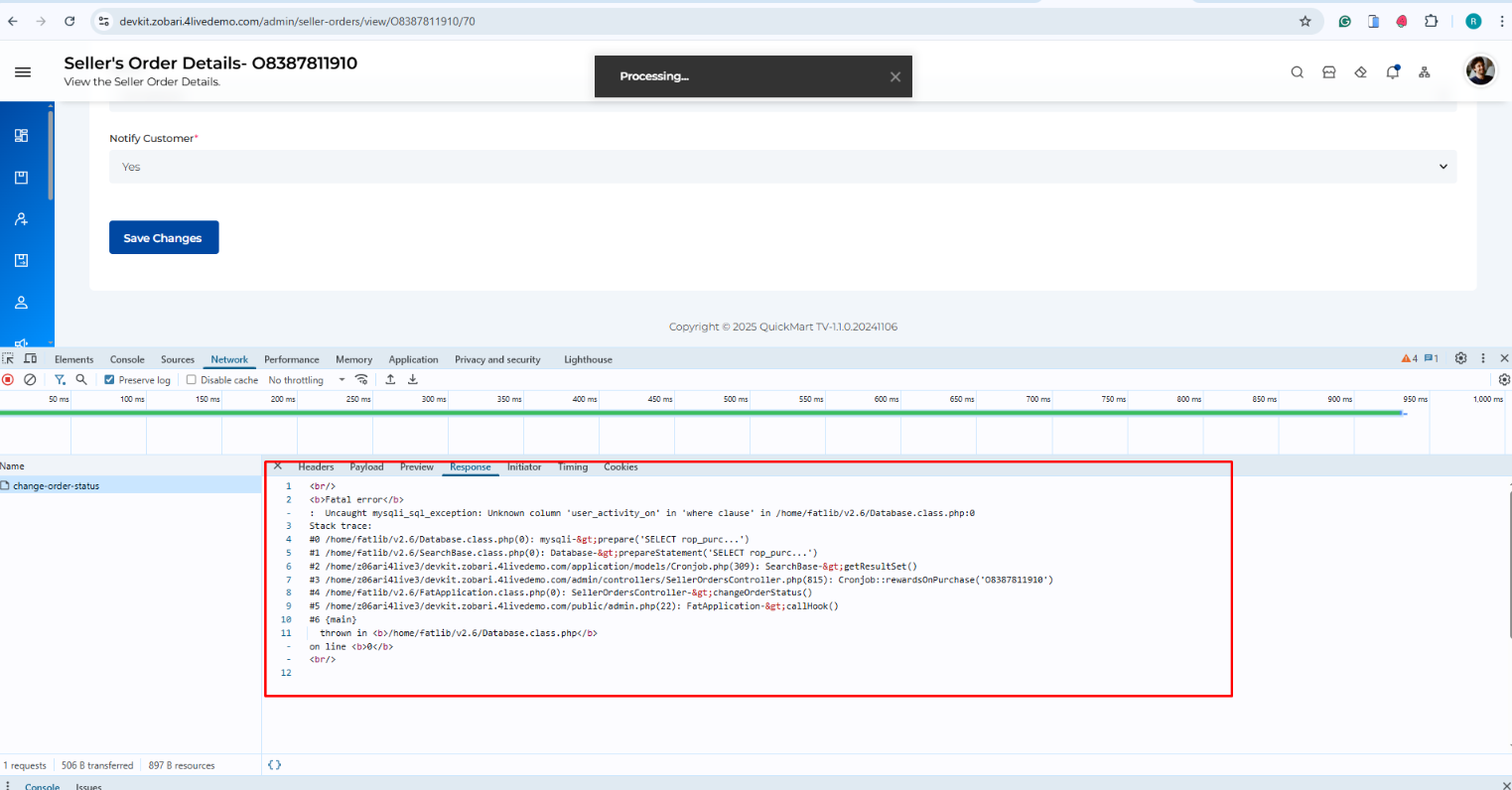Click the DevTools clear network log icon
The width and height of the screenshot is (1512, 790).
click(30, 380)
